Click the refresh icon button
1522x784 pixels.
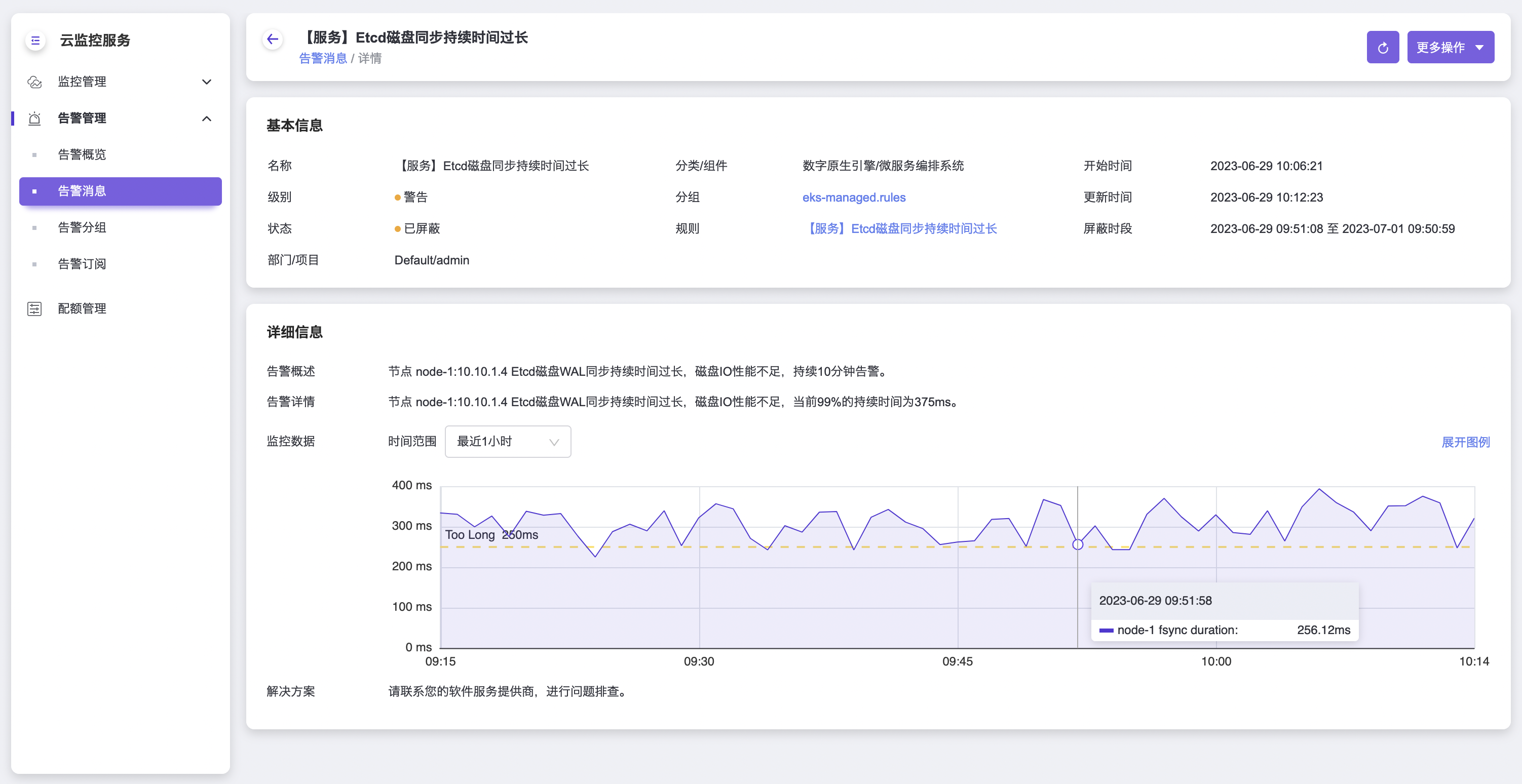coord(1382,47)
